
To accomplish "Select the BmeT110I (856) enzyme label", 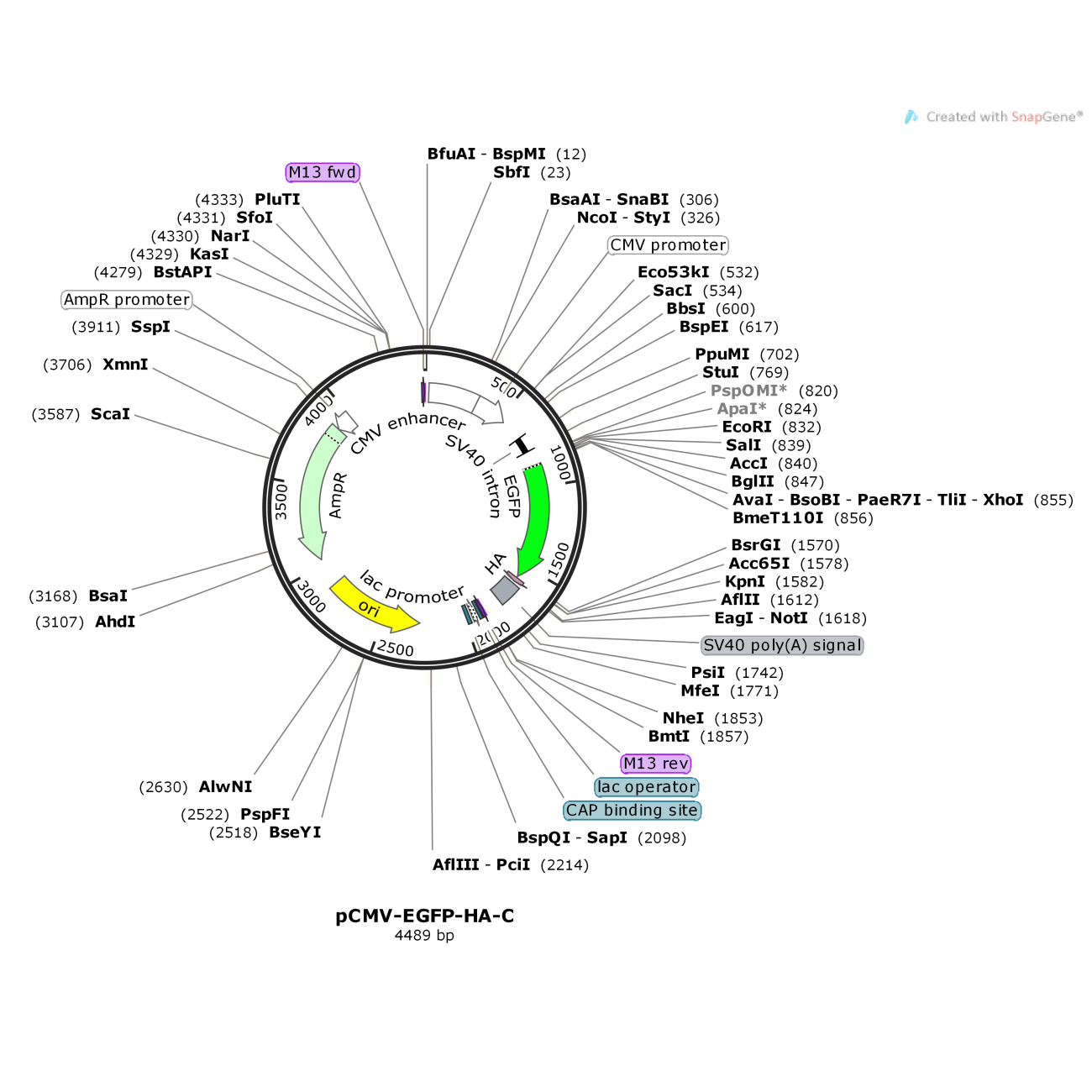I will click(803, 518).
